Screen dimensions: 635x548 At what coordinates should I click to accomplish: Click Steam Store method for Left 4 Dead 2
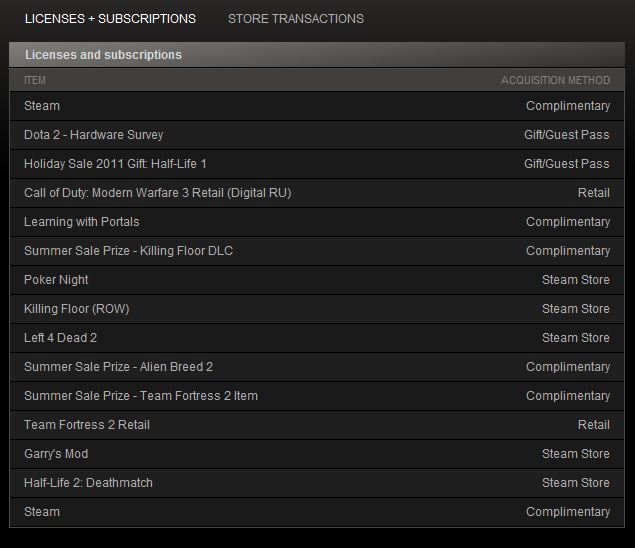[575, 338]
